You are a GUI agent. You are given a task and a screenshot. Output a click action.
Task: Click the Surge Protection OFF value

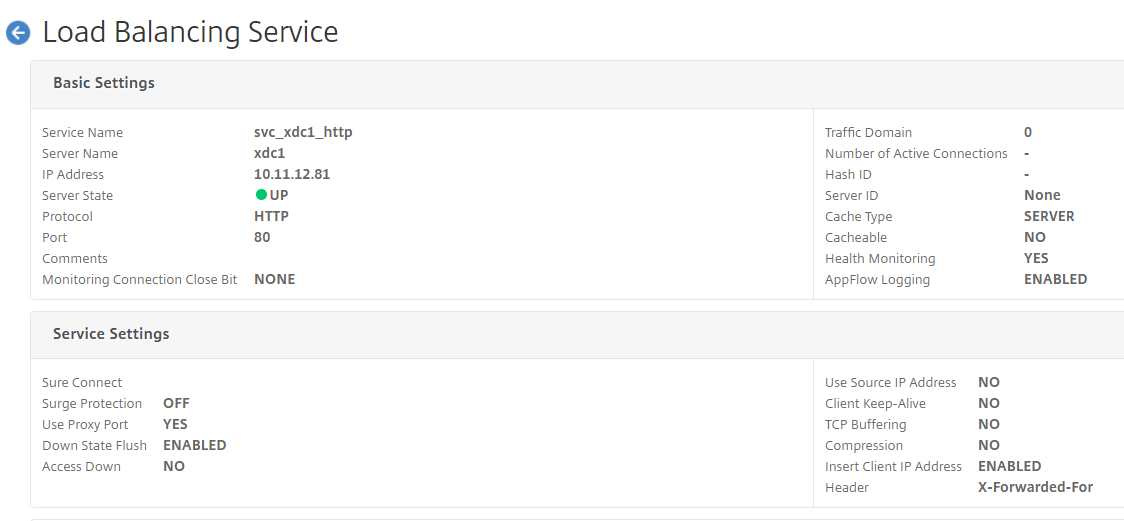pos(176,403)
